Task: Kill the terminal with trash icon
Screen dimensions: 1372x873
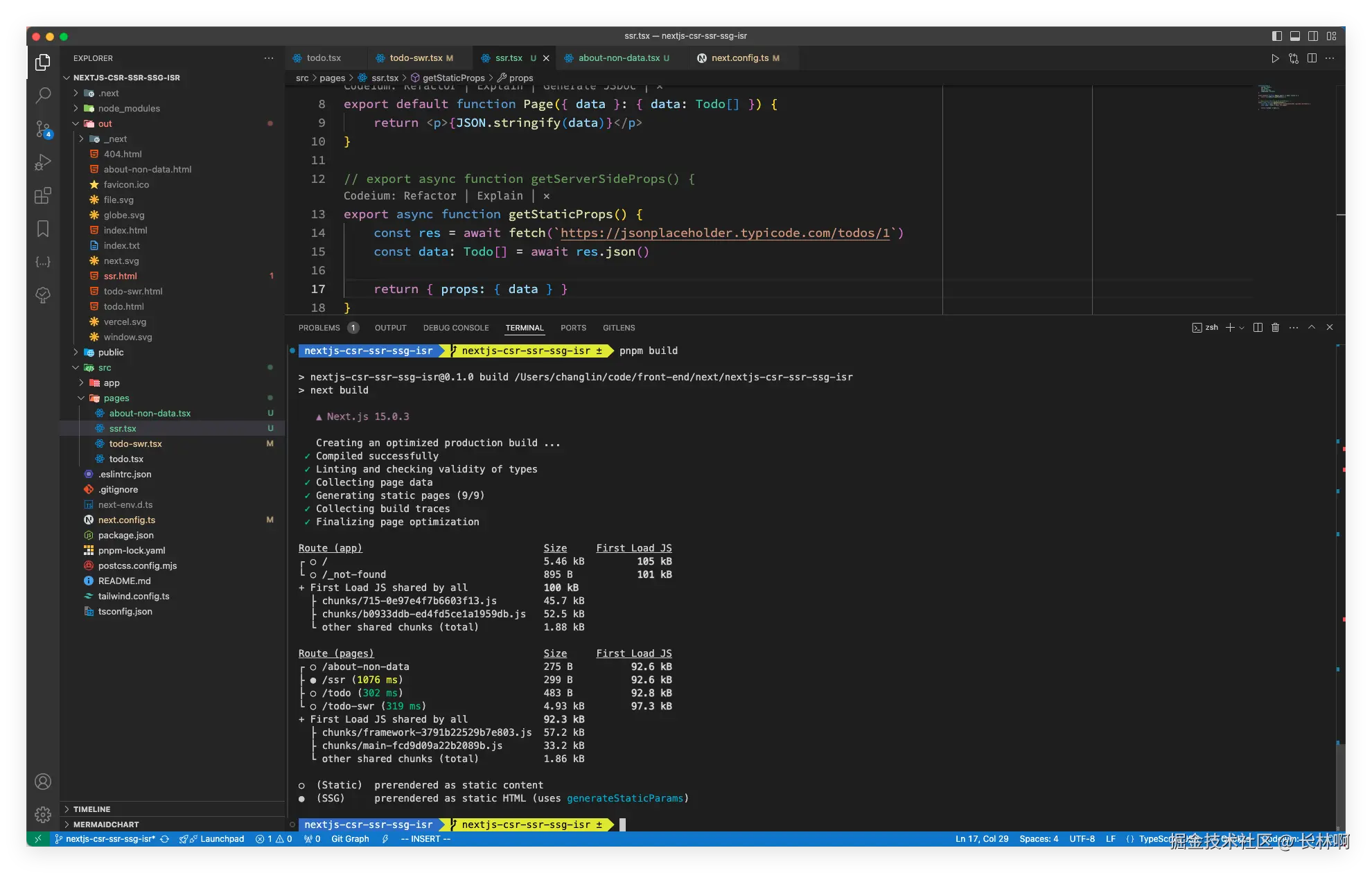Action: pyautogui.click(x=1275, y=328)
